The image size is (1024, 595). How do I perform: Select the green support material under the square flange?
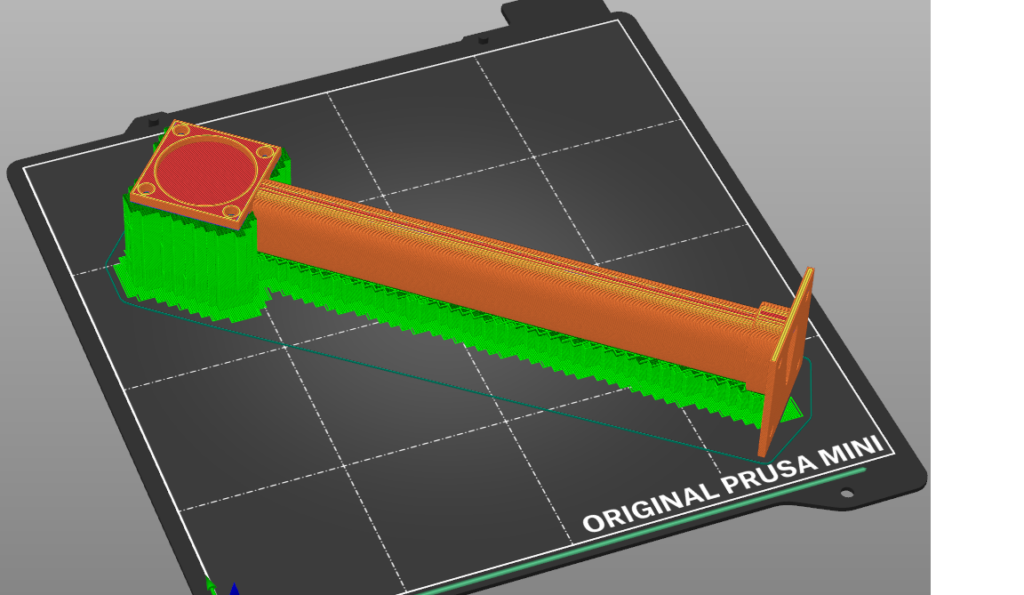[189, 261]
